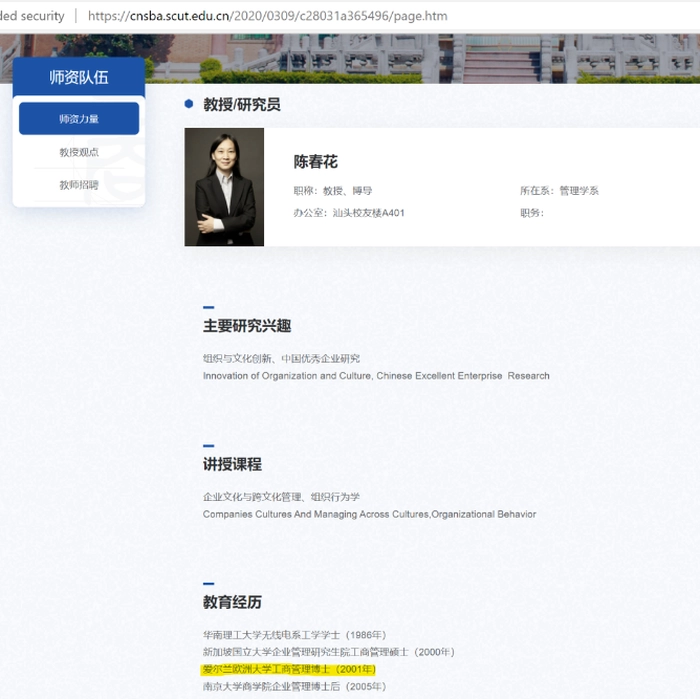
Task: Click the professor's profile photo
Action: pos(224,187)
